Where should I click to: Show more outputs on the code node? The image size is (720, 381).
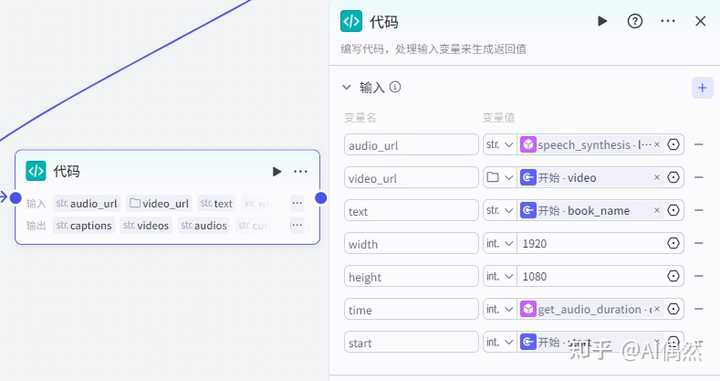(297, 225)
